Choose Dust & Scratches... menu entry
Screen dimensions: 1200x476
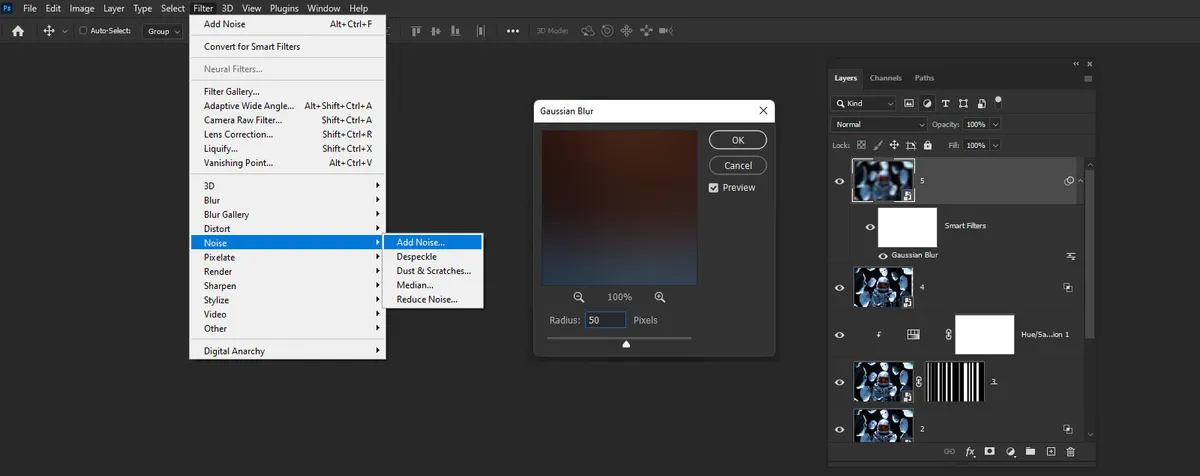point(433,271)
